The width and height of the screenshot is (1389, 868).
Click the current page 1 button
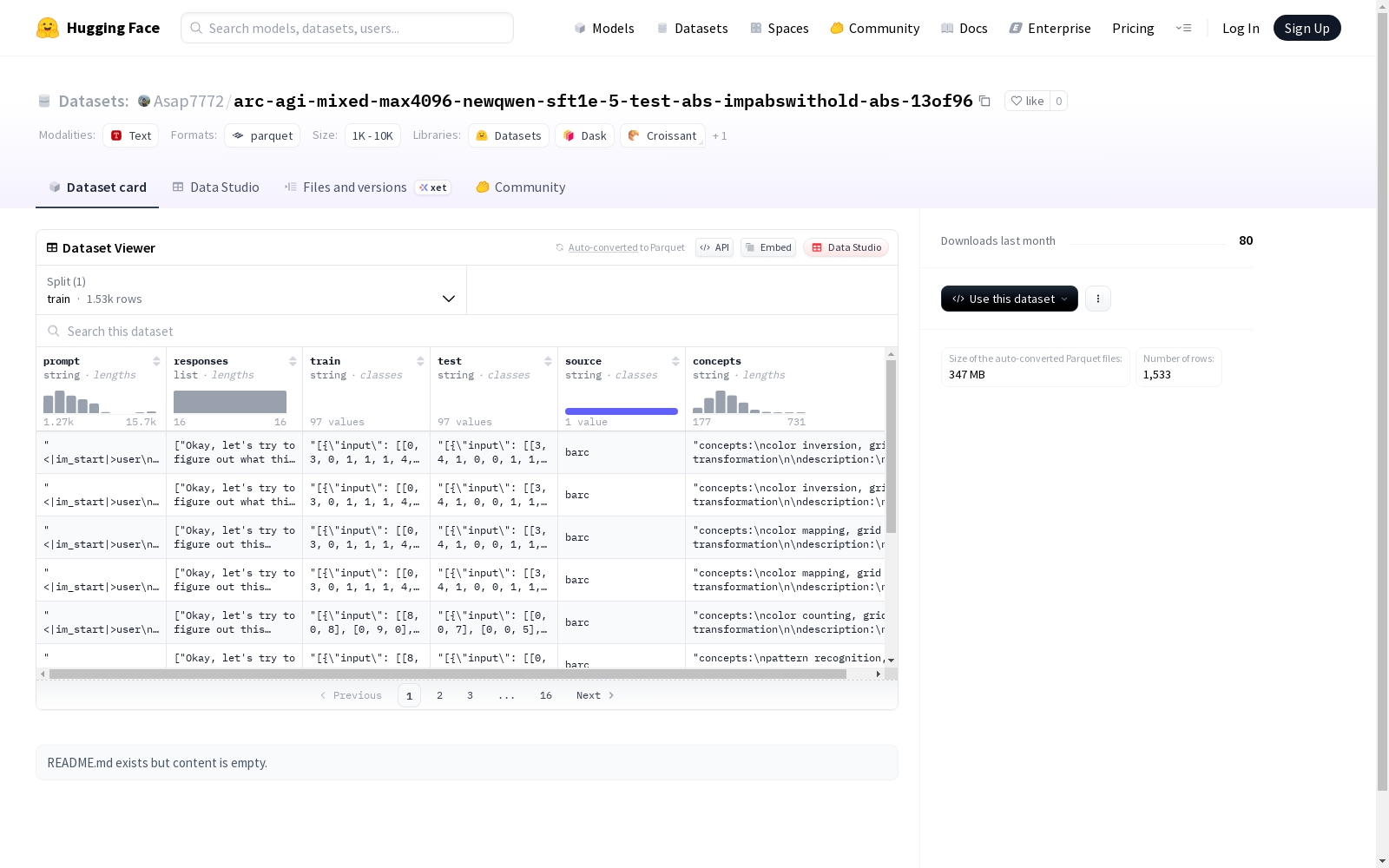coord(409,695)
